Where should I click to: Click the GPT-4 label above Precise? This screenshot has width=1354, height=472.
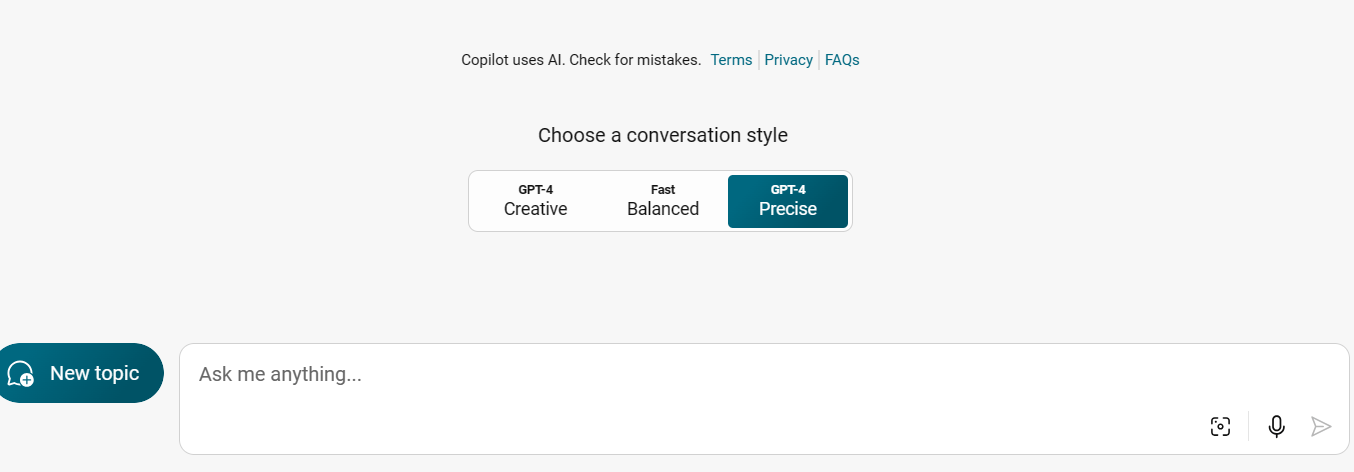point(788,189)
